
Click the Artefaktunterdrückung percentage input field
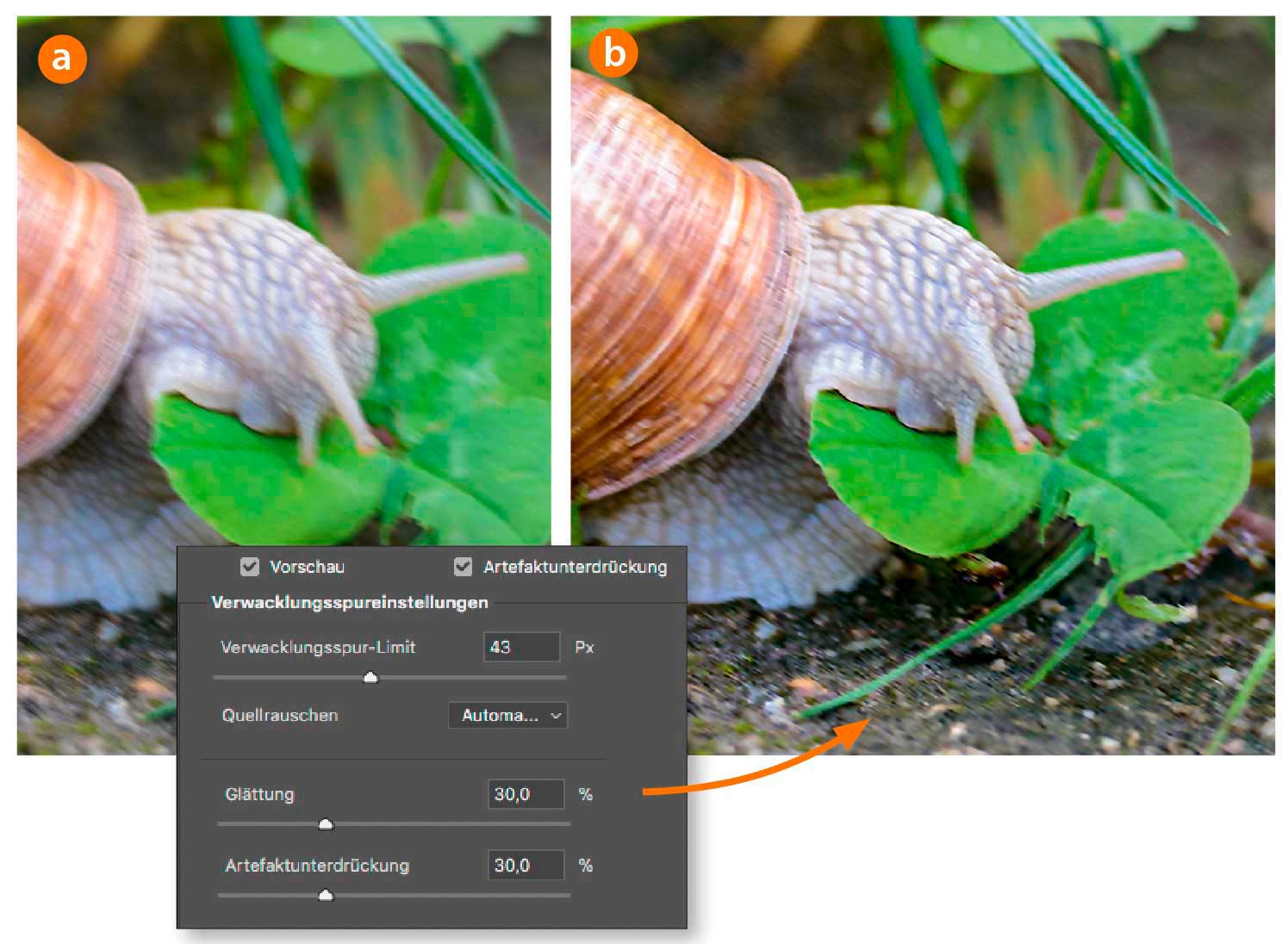click(526, 865)
